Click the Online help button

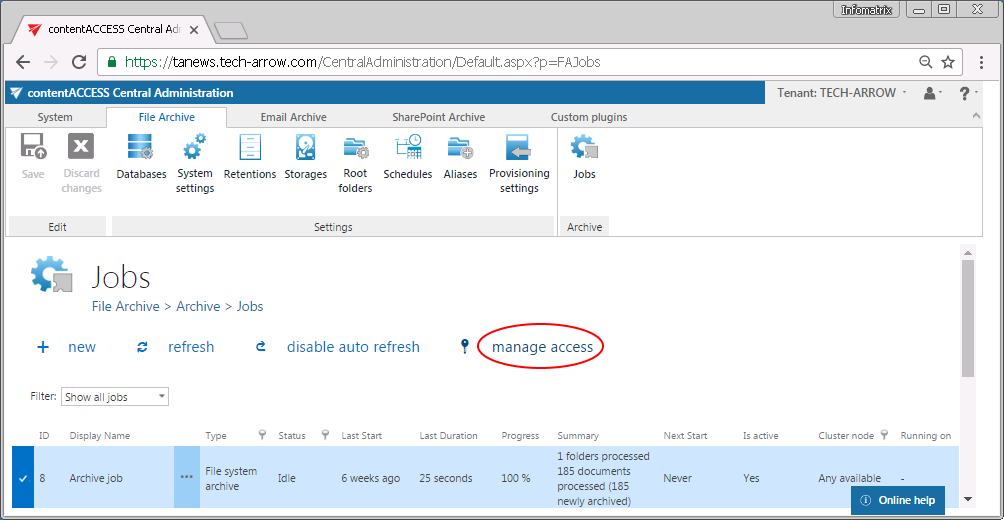click(897, 500)
